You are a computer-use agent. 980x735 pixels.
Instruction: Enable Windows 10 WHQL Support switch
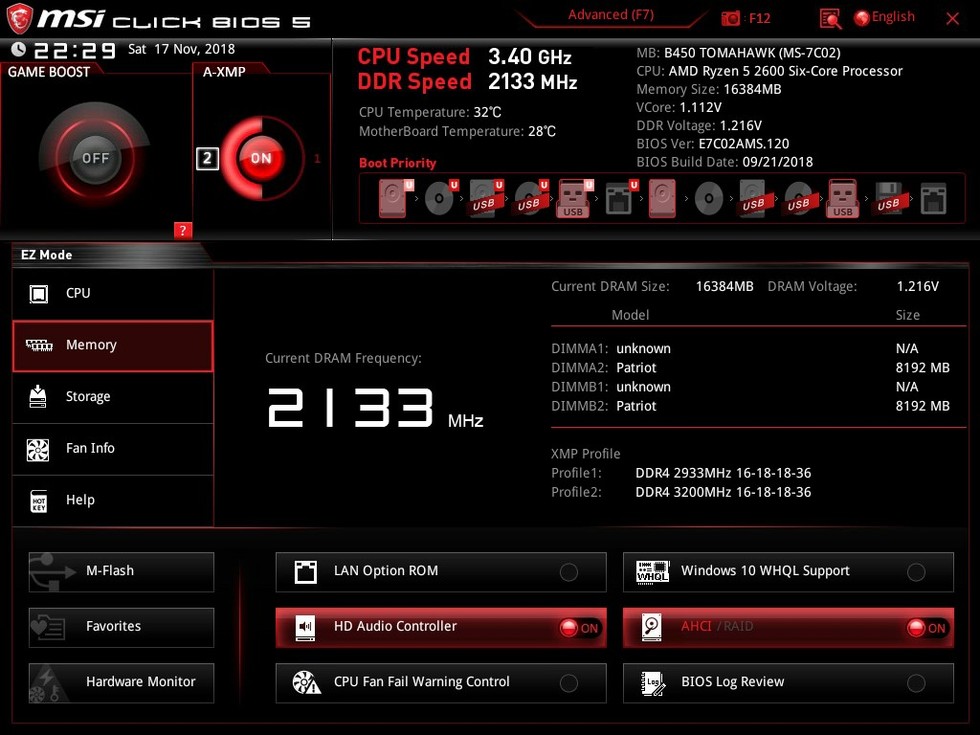coord(916,572)
